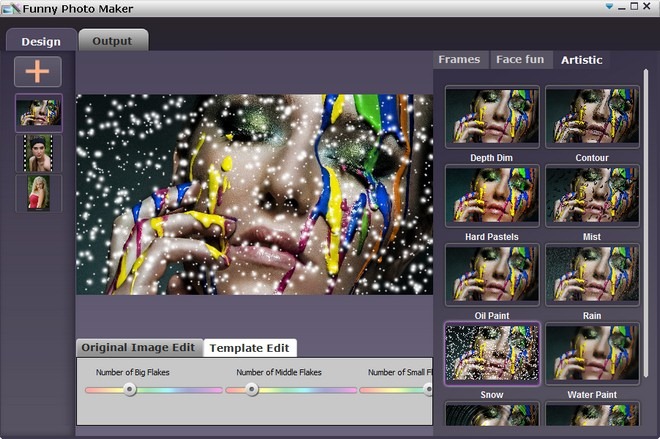Maximize the Funny Photo Maker window
The image size is (660, 439).
click(634, 6)
